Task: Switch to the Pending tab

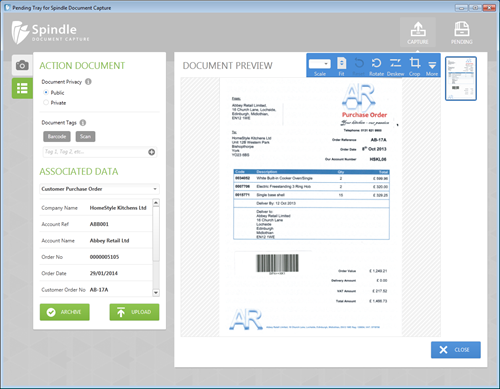Action: (x=462, y=32)
